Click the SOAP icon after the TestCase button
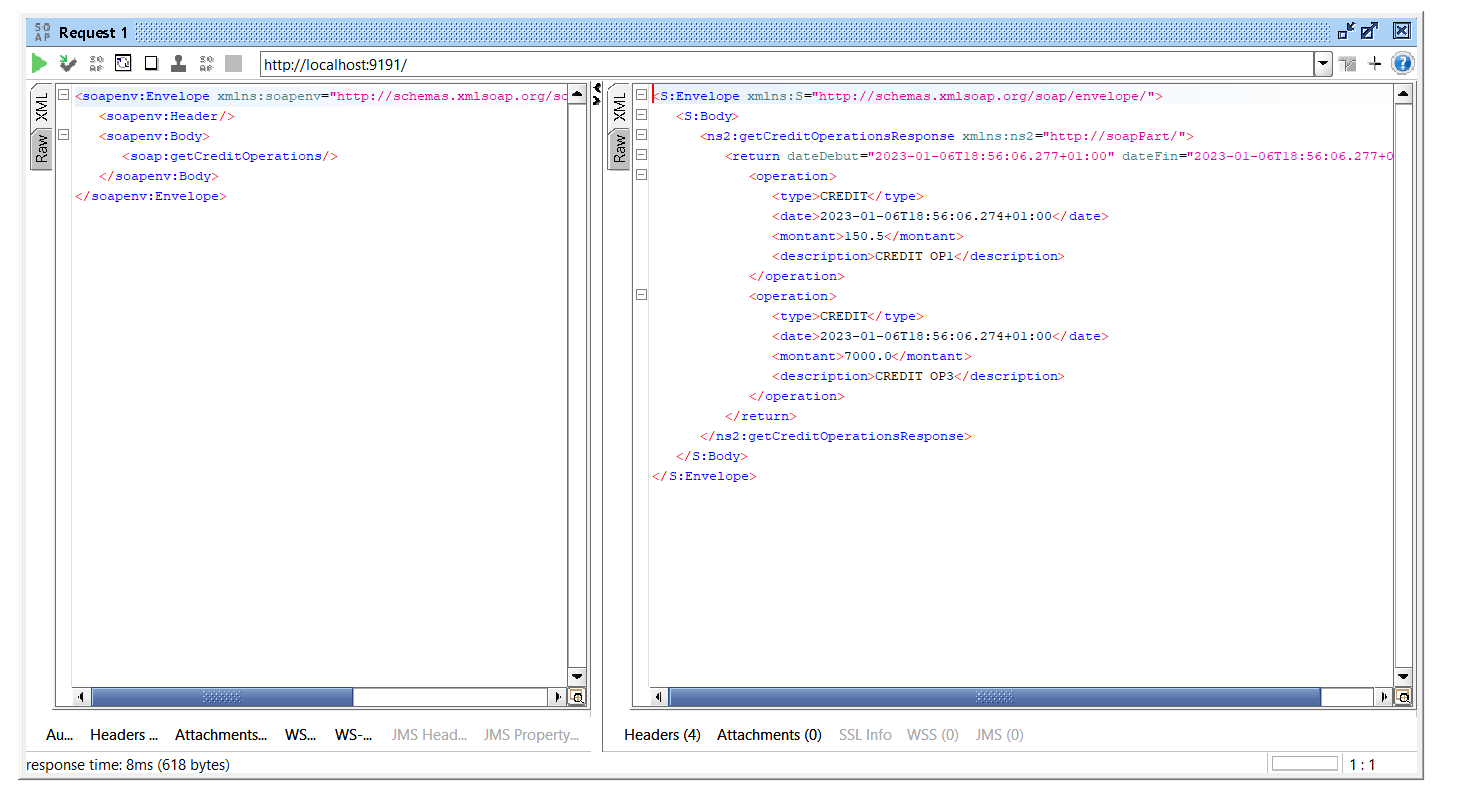Screen dimensions: 1471x802 tap(96, 64)
